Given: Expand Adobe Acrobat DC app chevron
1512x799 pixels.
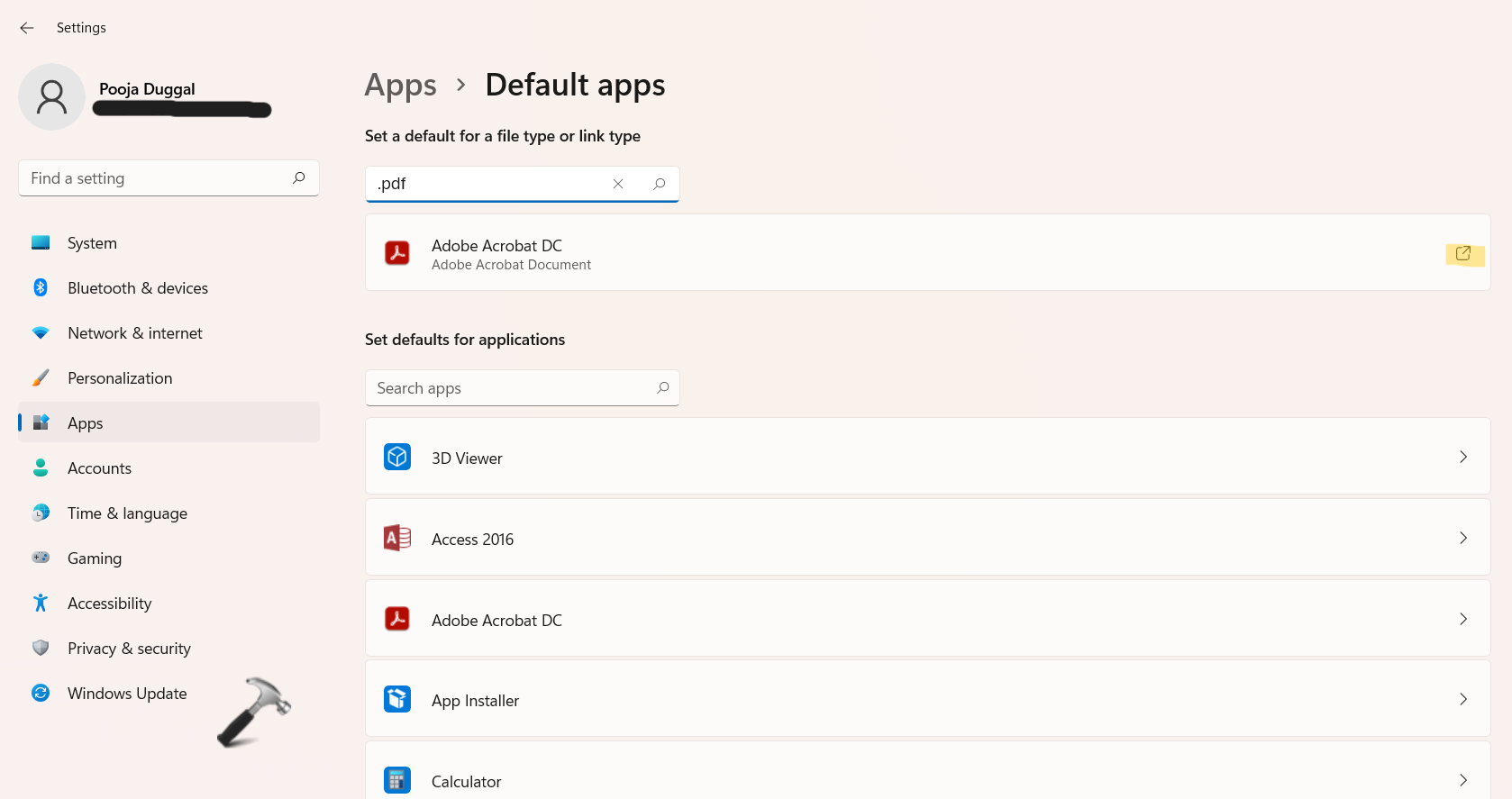Looking at the screenshot, I should click(1462, 620).
